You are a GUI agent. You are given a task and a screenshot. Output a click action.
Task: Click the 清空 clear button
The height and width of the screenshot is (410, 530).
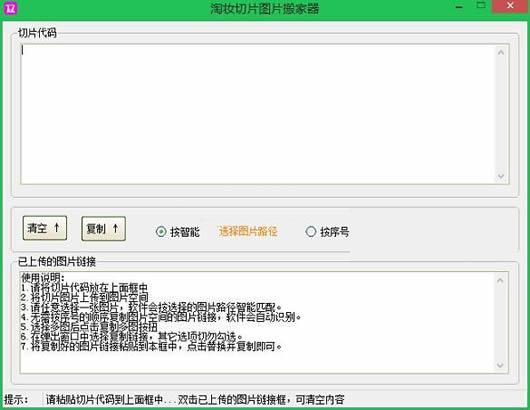tap(45, 228)
